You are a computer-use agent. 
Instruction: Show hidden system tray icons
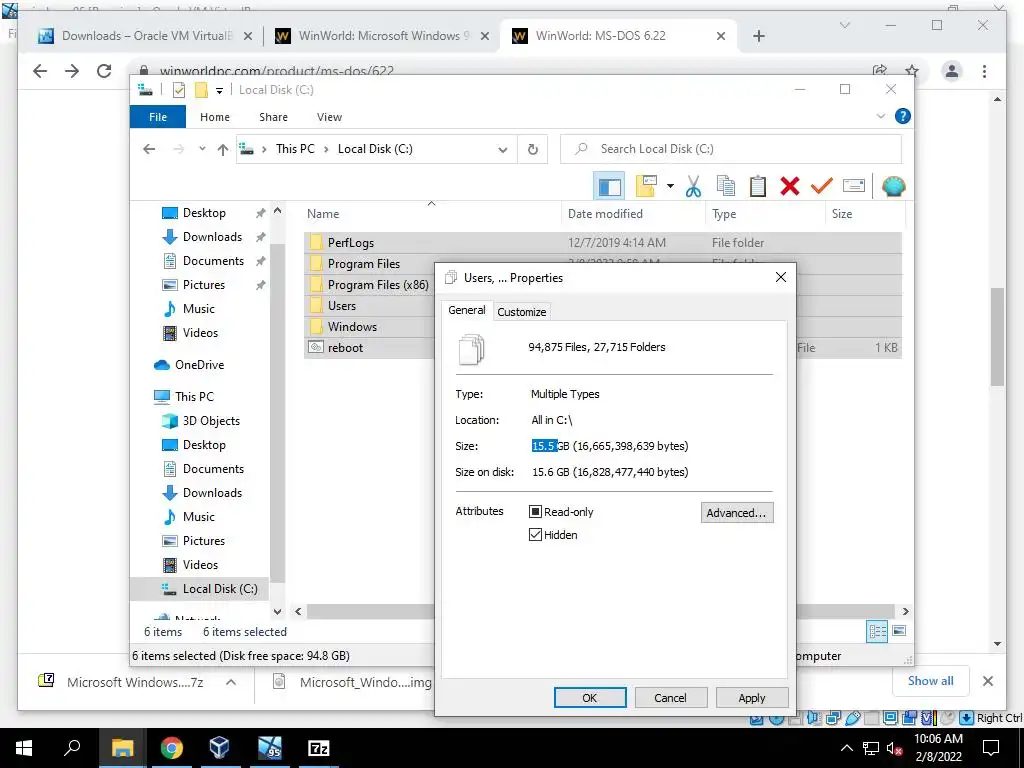click(846, 748)
